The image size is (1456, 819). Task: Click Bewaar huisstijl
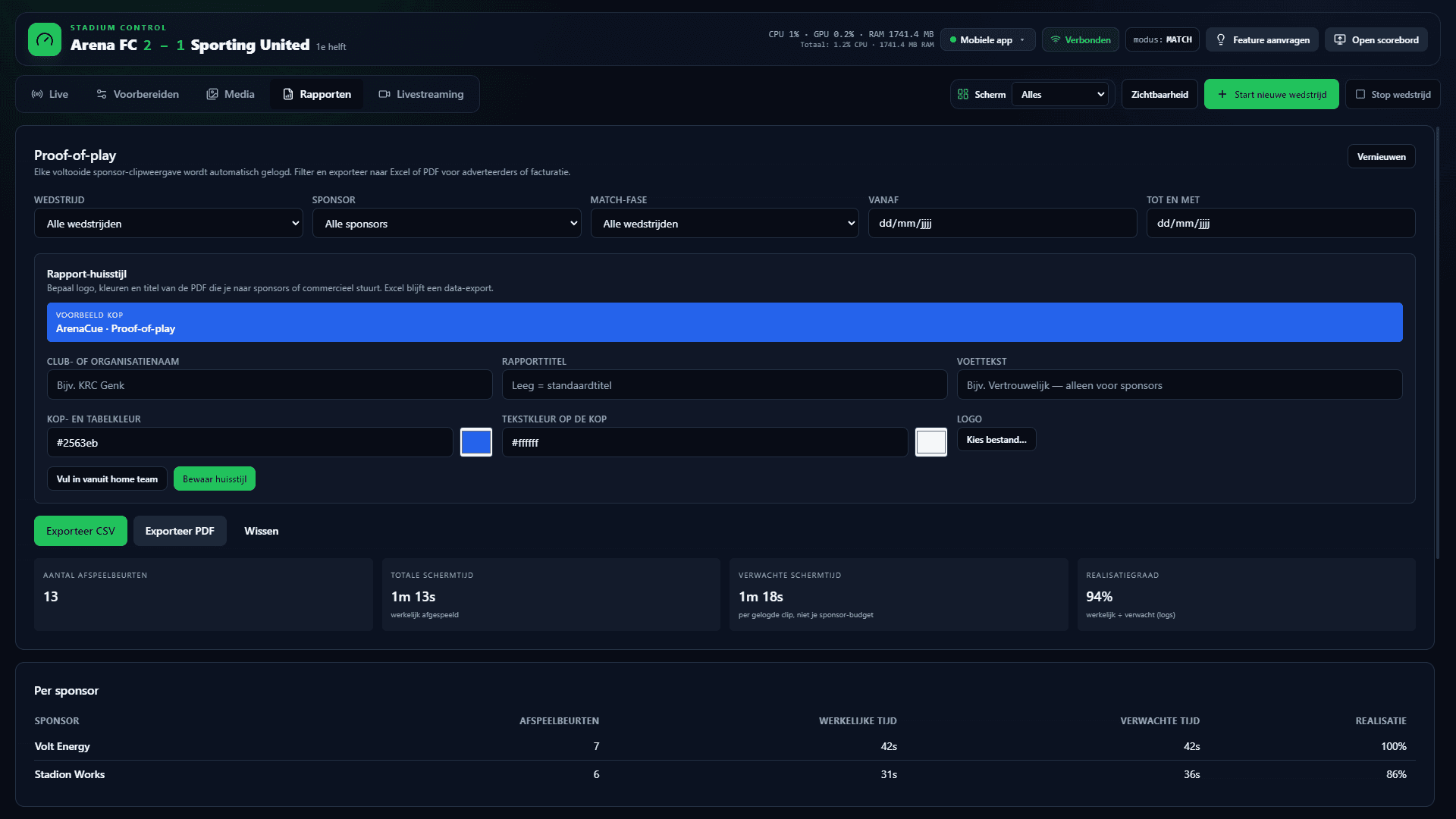click(215, 479)
